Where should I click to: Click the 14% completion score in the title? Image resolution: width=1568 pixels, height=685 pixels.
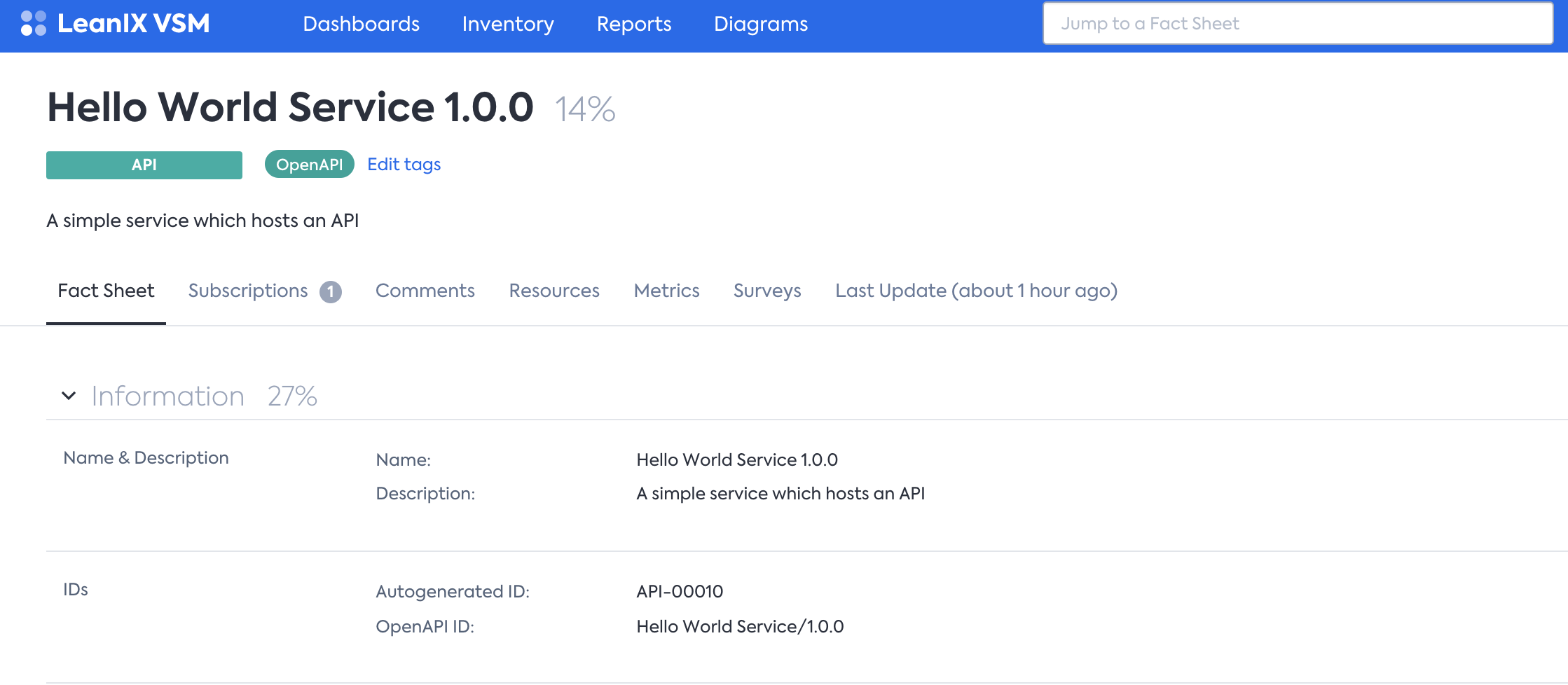pos(586,109)
